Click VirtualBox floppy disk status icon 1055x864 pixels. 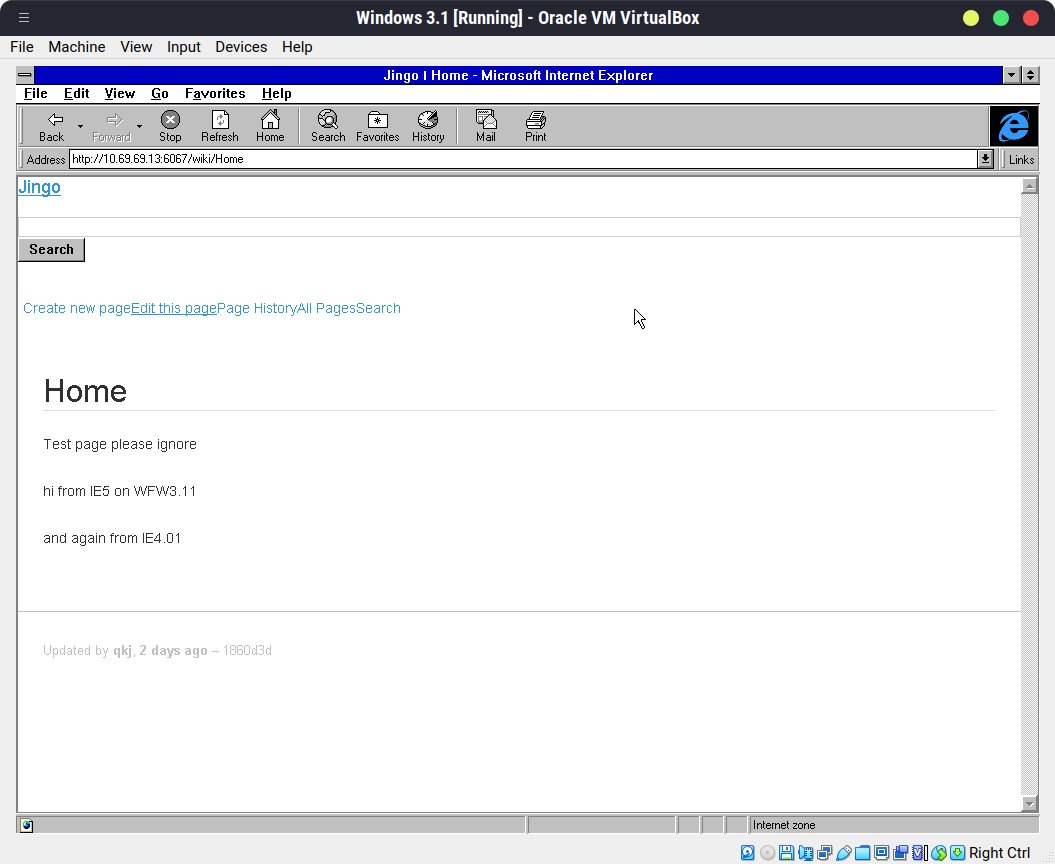pos(786,853)
